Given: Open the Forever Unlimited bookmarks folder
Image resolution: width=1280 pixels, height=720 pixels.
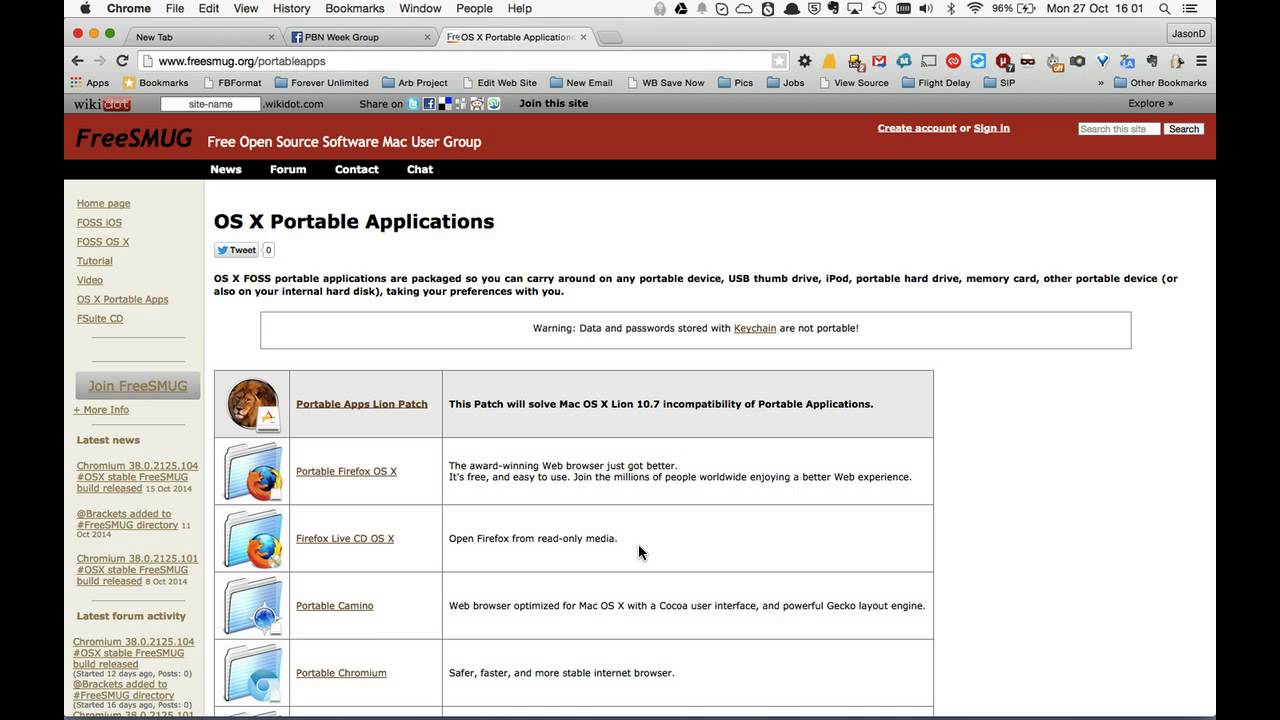Looking at the screenshot, I should [320, 83].
